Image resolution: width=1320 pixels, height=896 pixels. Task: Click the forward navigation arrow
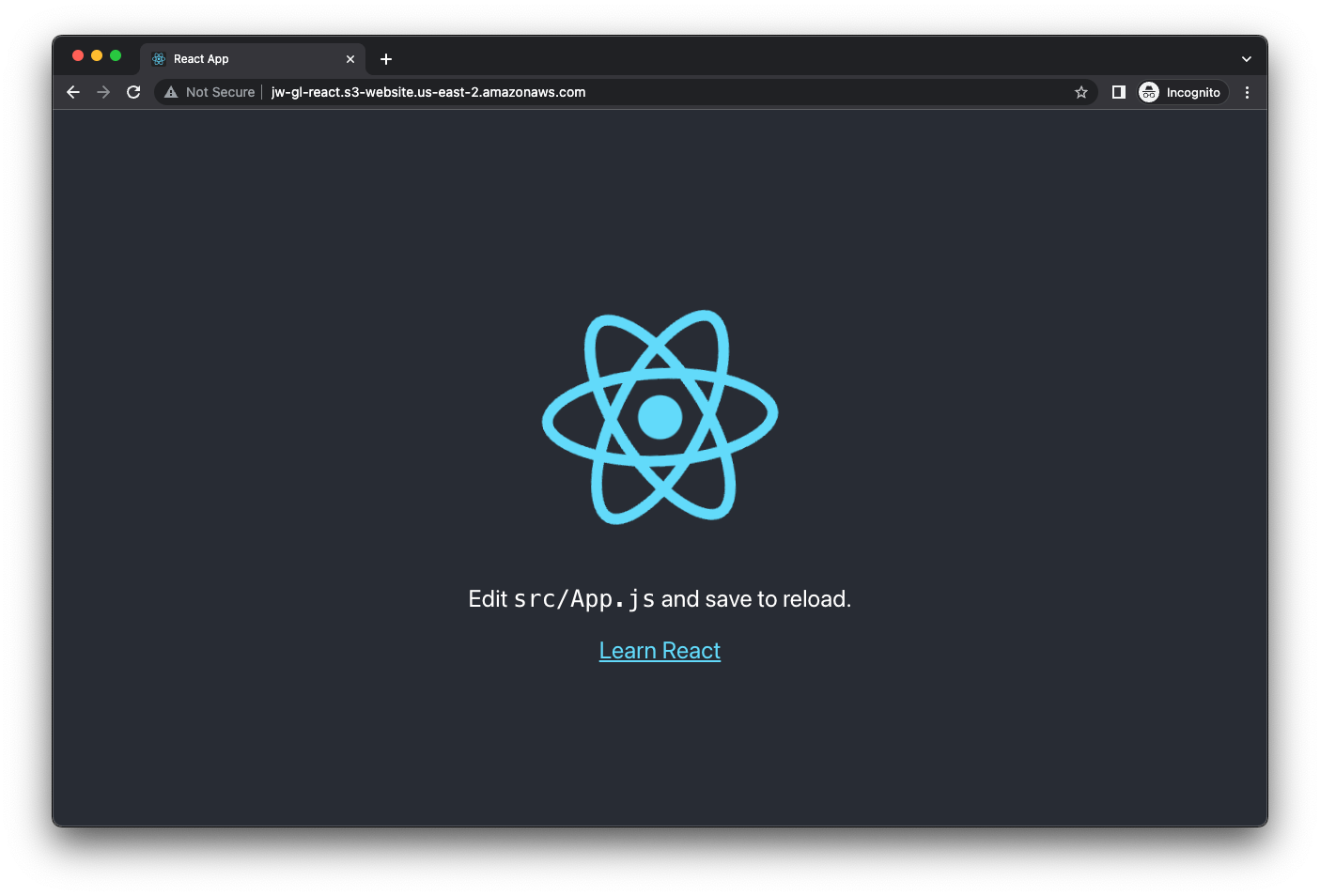(x=102, y=92)
